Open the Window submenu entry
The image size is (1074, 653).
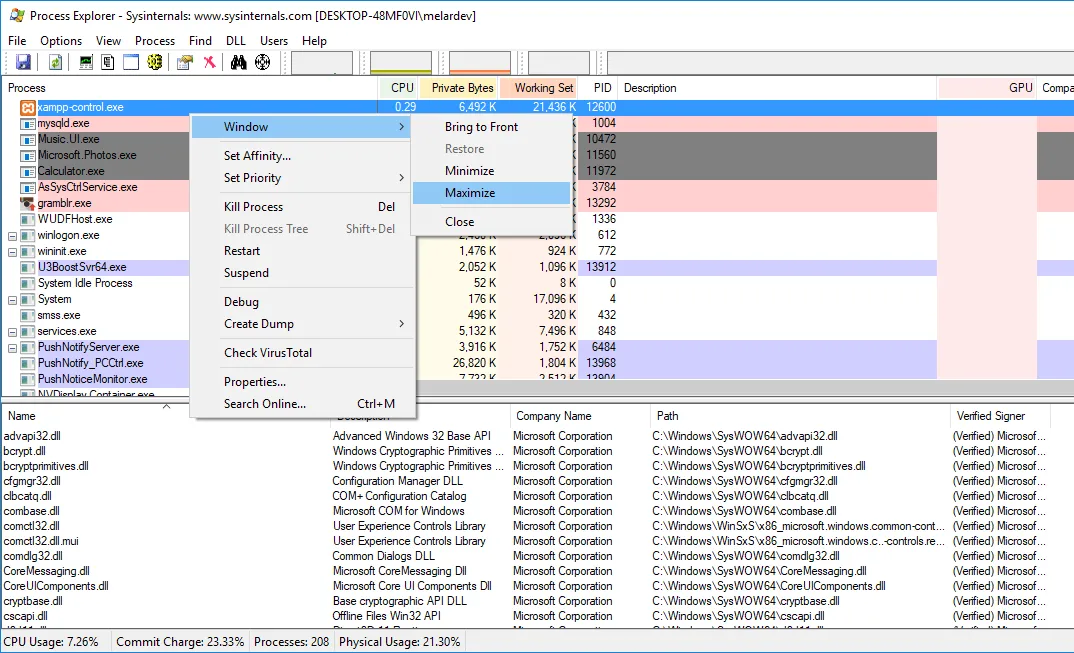tap(301, 127)
